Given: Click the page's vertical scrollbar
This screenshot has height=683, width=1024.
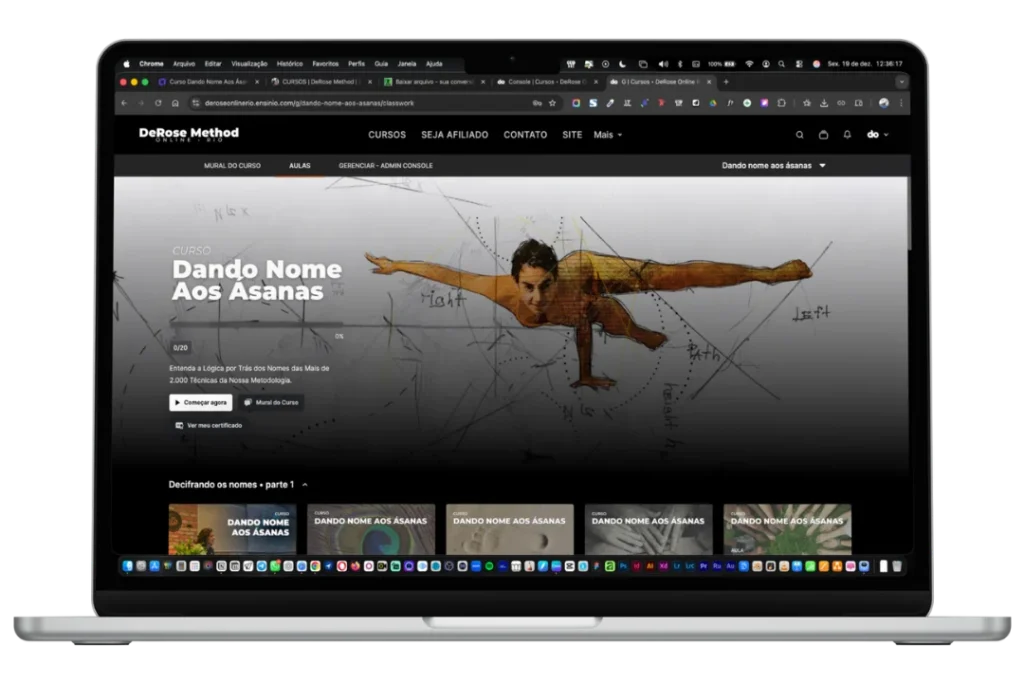Looking at the screenshot, I should [909, 215].
